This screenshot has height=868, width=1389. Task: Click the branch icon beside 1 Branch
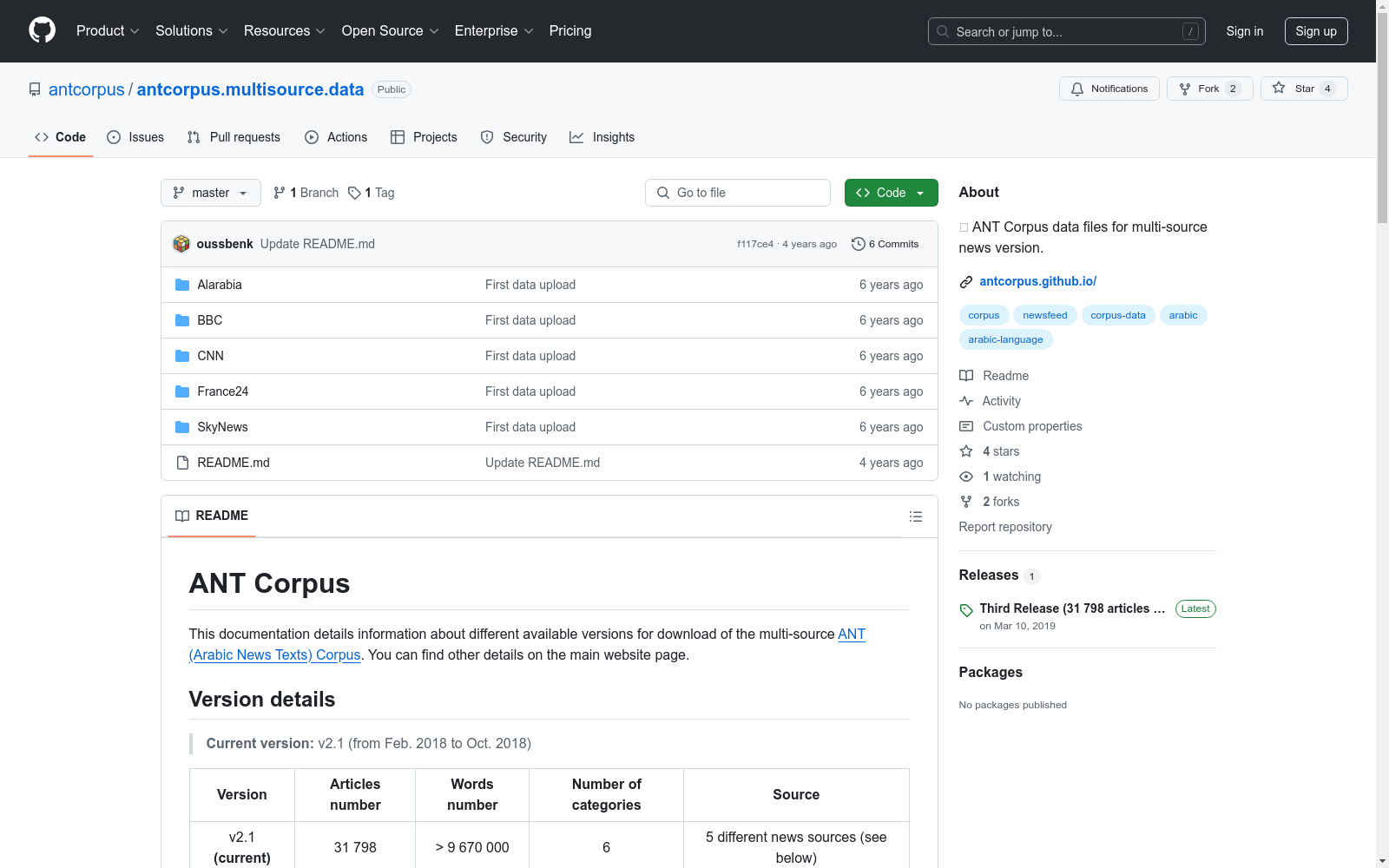click(x=280, y=193)
